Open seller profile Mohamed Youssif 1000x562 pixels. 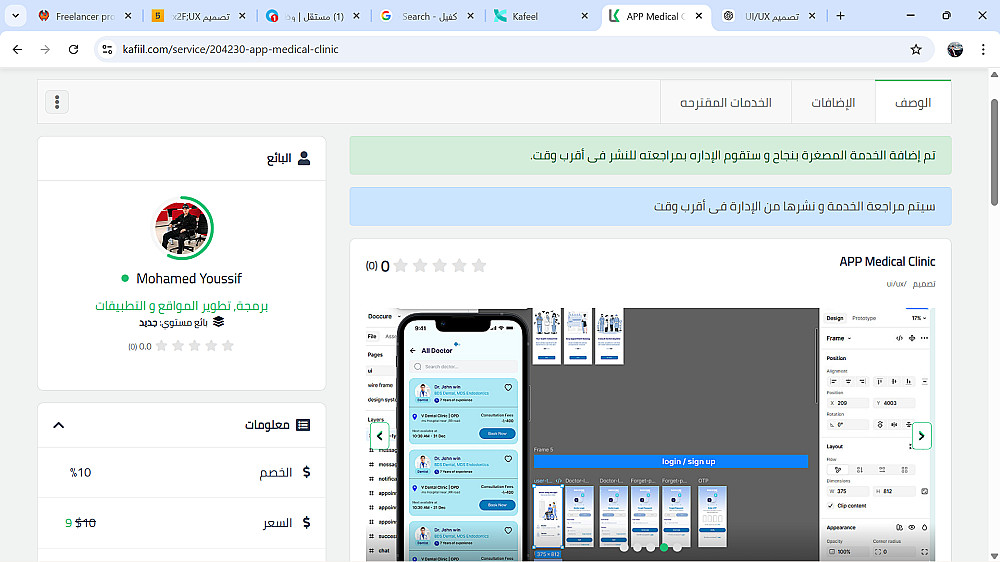tap(189, 278)
